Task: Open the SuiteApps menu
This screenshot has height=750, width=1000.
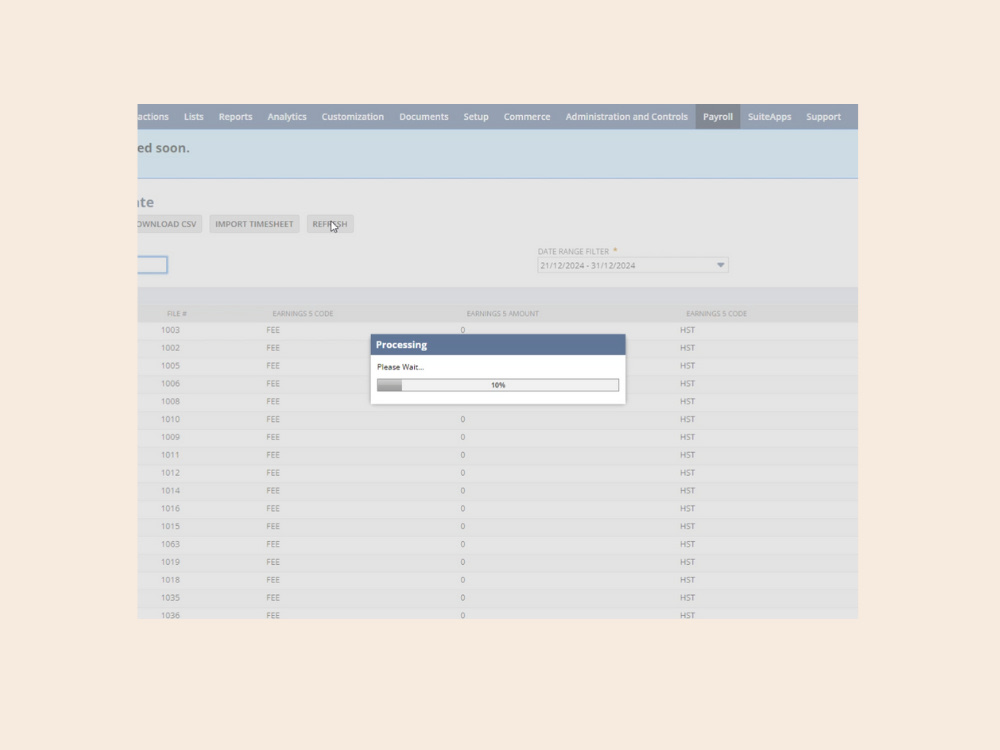Action: [x=769, y=117]
